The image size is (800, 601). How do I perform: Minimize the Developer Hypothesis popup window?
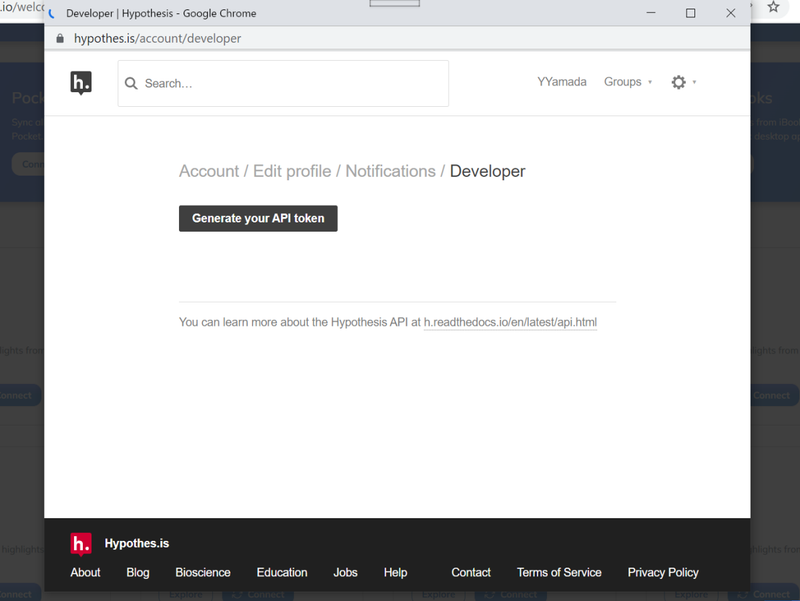point(651,13)
